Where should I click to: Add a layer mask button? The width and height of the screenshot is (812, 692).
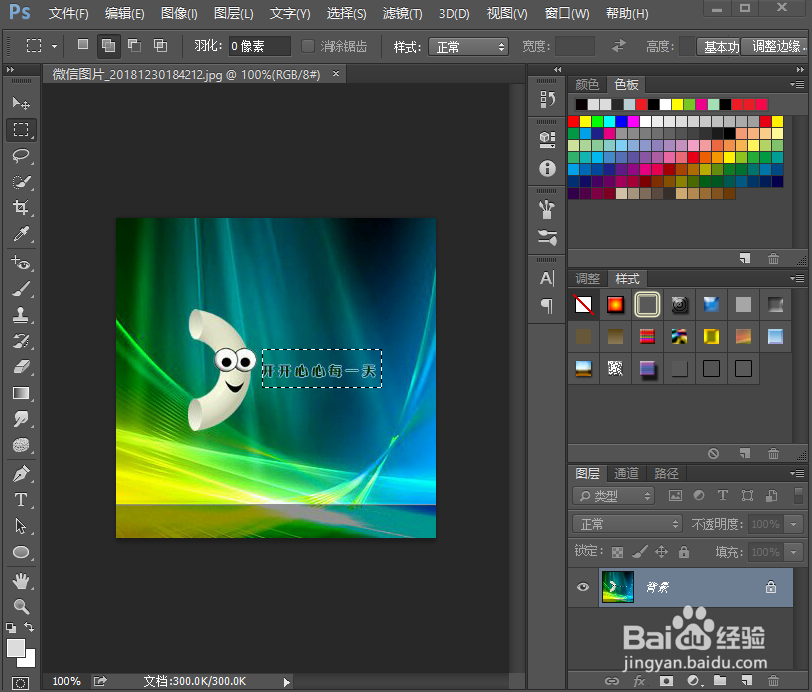point(666,681)
